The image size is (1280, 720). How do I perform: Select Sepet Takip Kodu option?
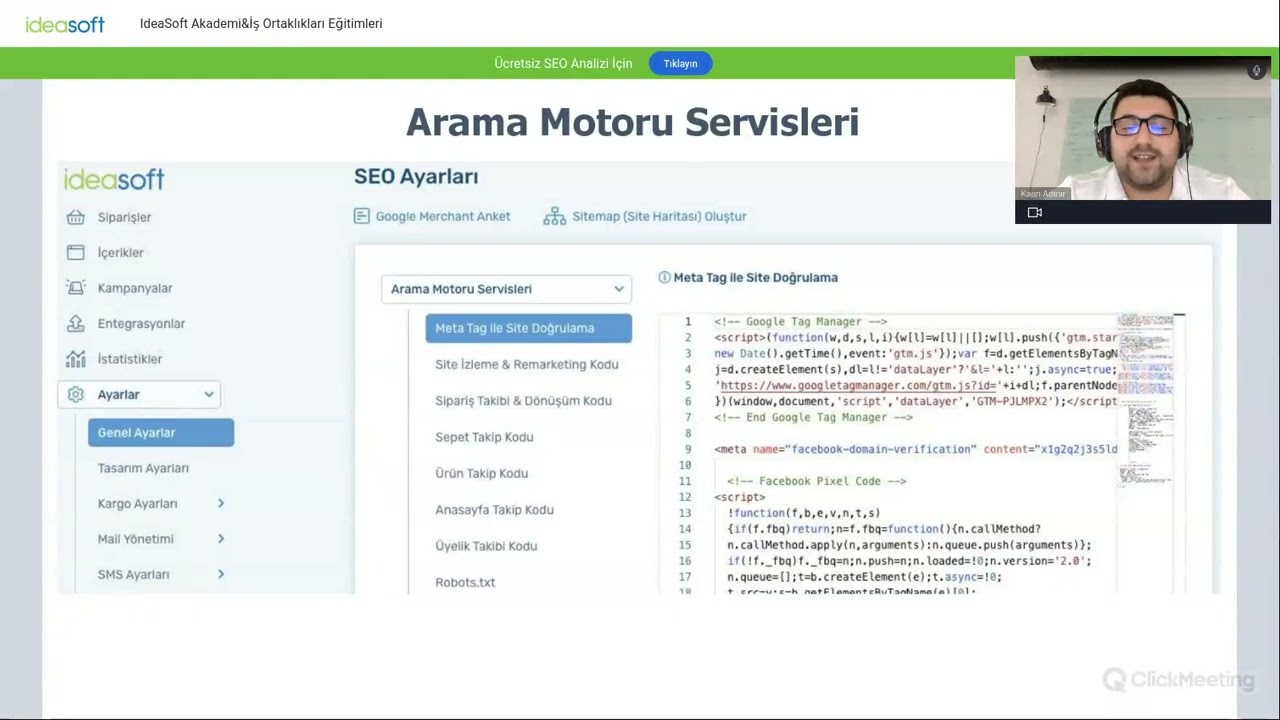(x=484, y=437)
